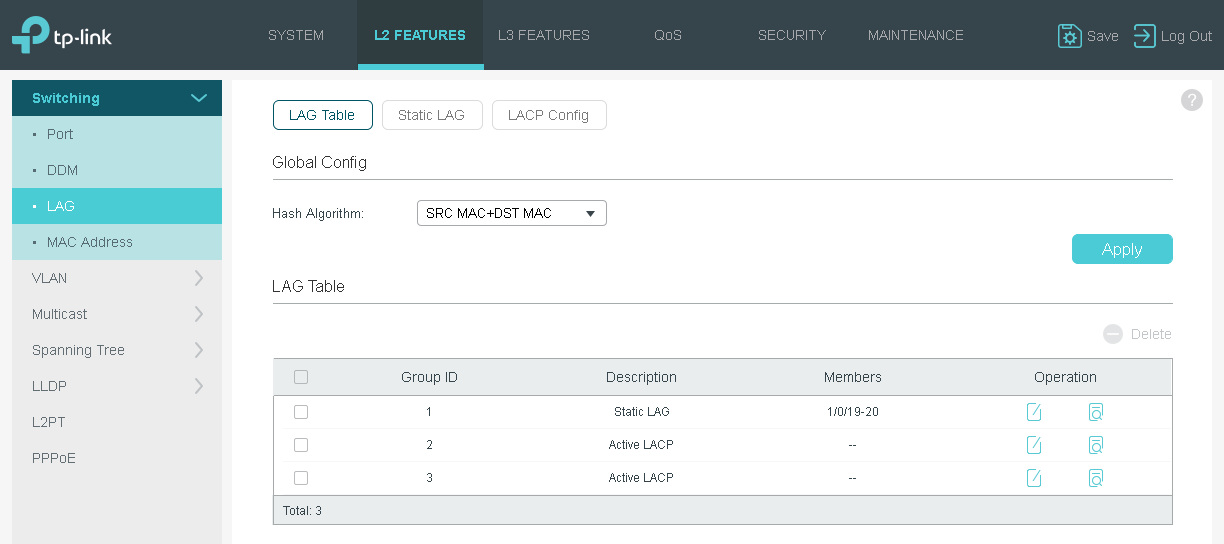Image resolution: width=1224 pixels, height=544 pixels.
Task: Check the select-all box in table header
Action: click(301, 377)
